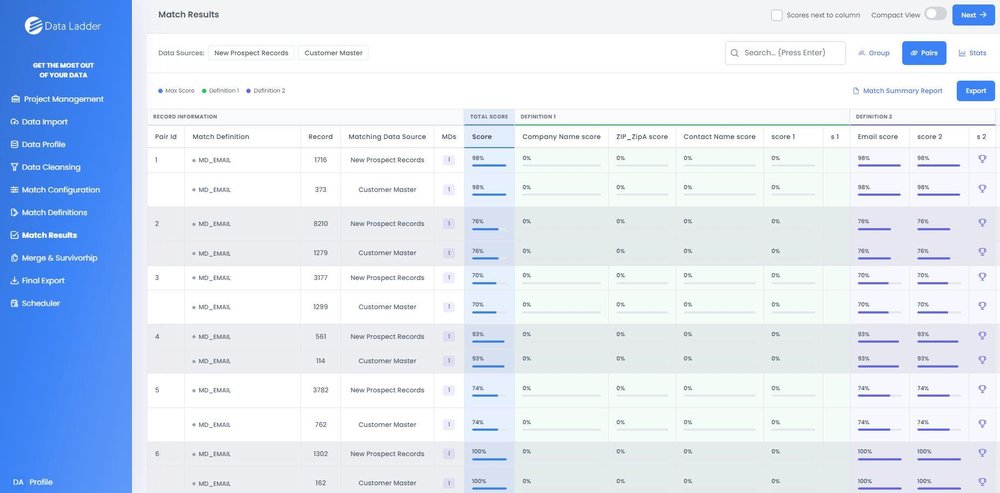Click the Data Import cloud icon

coord(15,122)
